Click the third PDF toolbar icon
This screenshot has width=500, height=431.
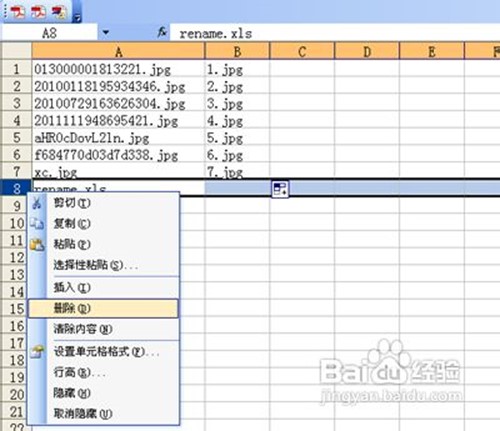pyautogui.click(x=59, y=12)
